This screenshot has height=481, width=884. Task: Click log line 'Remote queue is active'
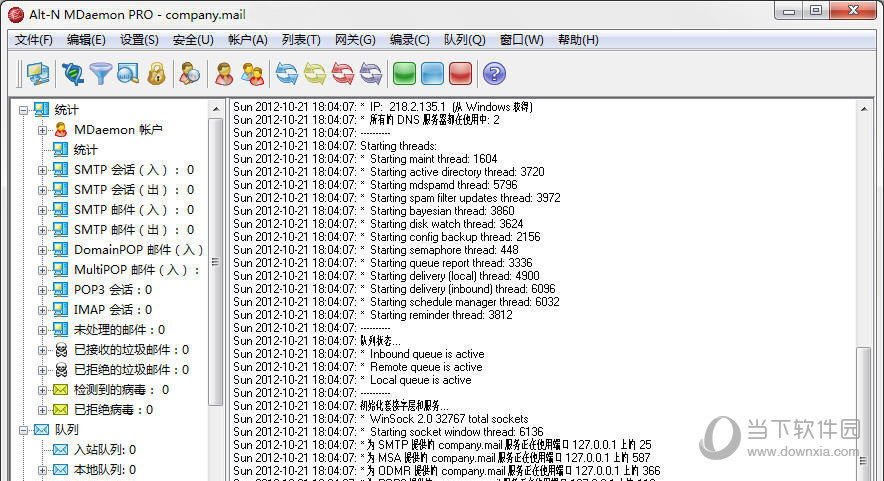426,367
